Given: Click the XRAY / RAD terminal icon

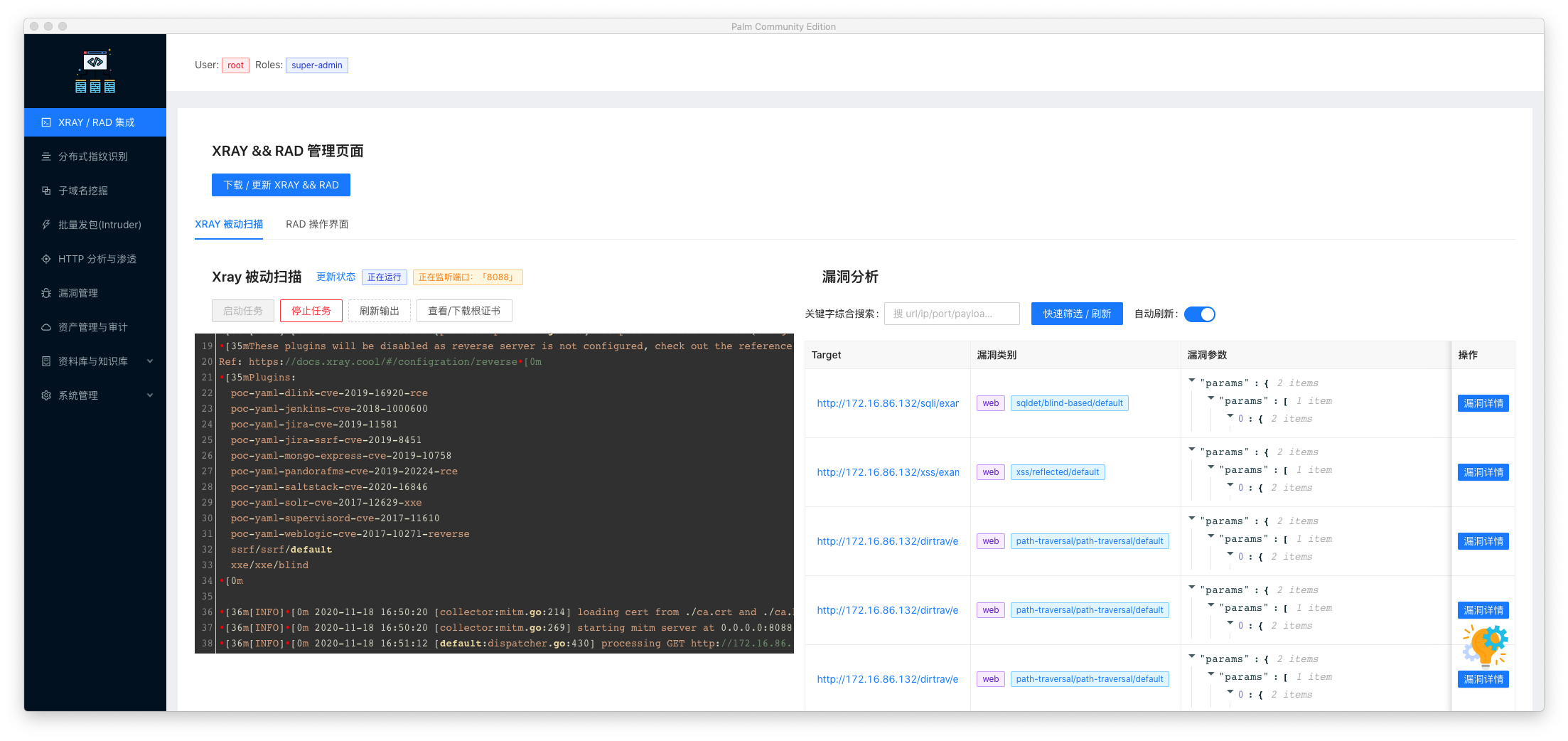Looking at the screenshot, I should click(46, 122).
